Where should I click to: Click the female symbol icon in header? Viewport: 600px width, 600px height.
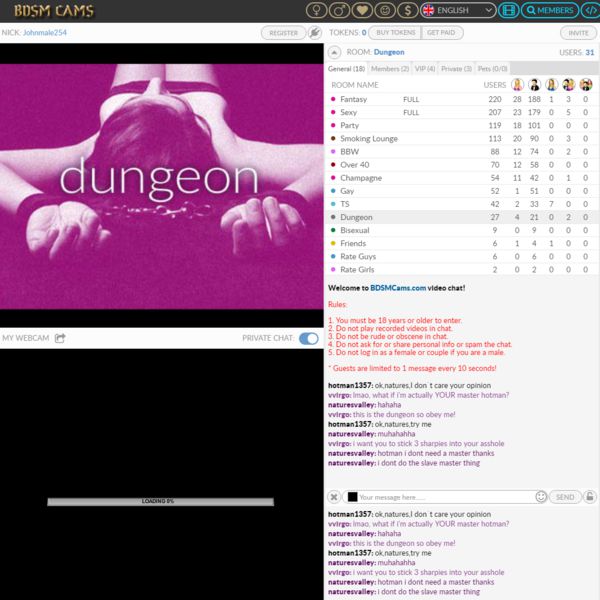click(x=316, y=11)
